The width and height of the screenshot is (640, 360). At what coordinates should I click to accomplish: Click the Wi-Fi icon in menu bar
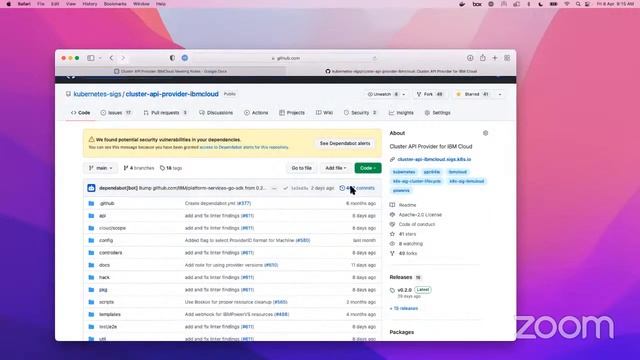point(567,4)
